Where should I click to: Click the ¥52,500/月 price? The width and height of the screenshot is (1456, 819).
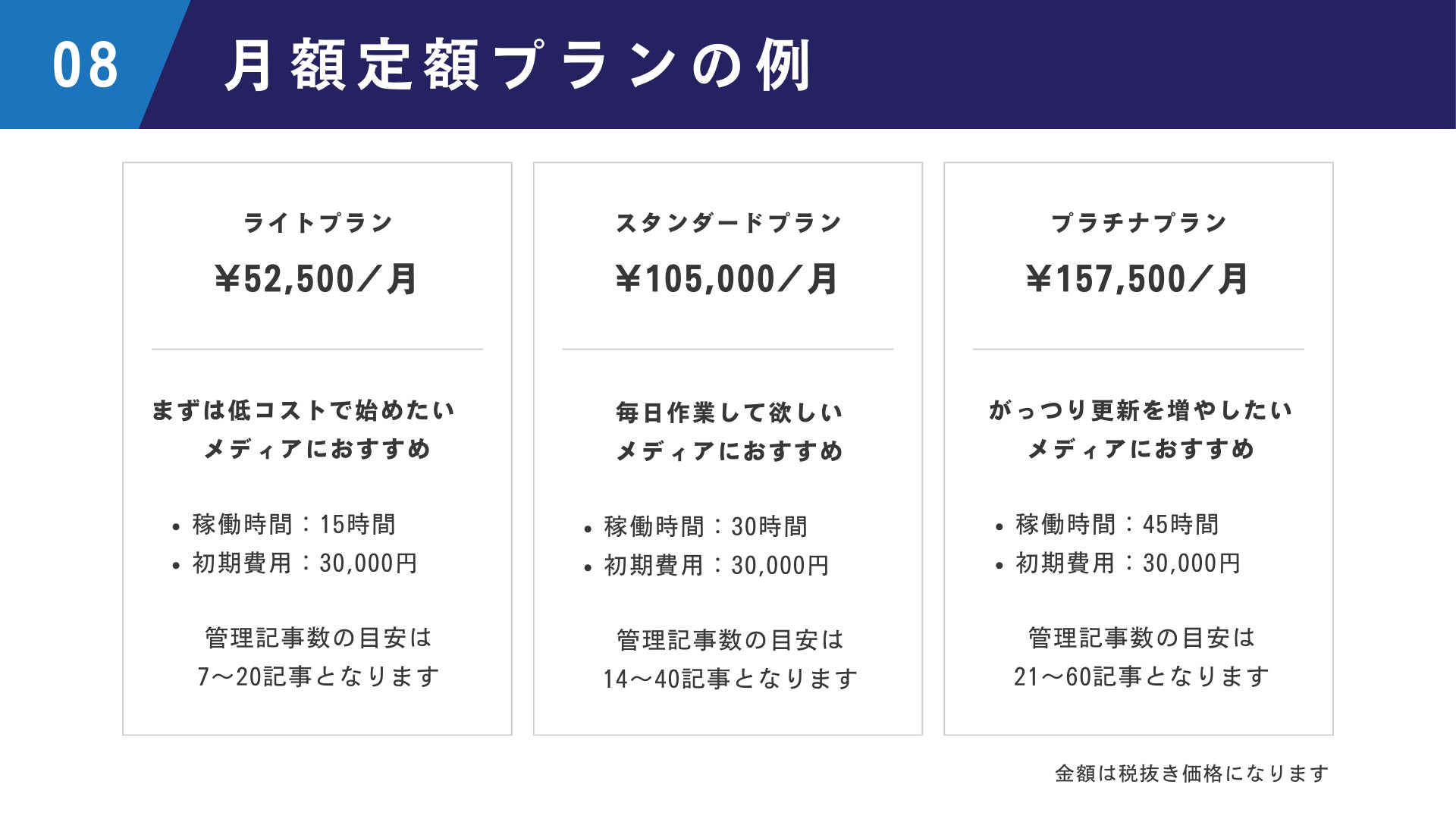[316, 279]
